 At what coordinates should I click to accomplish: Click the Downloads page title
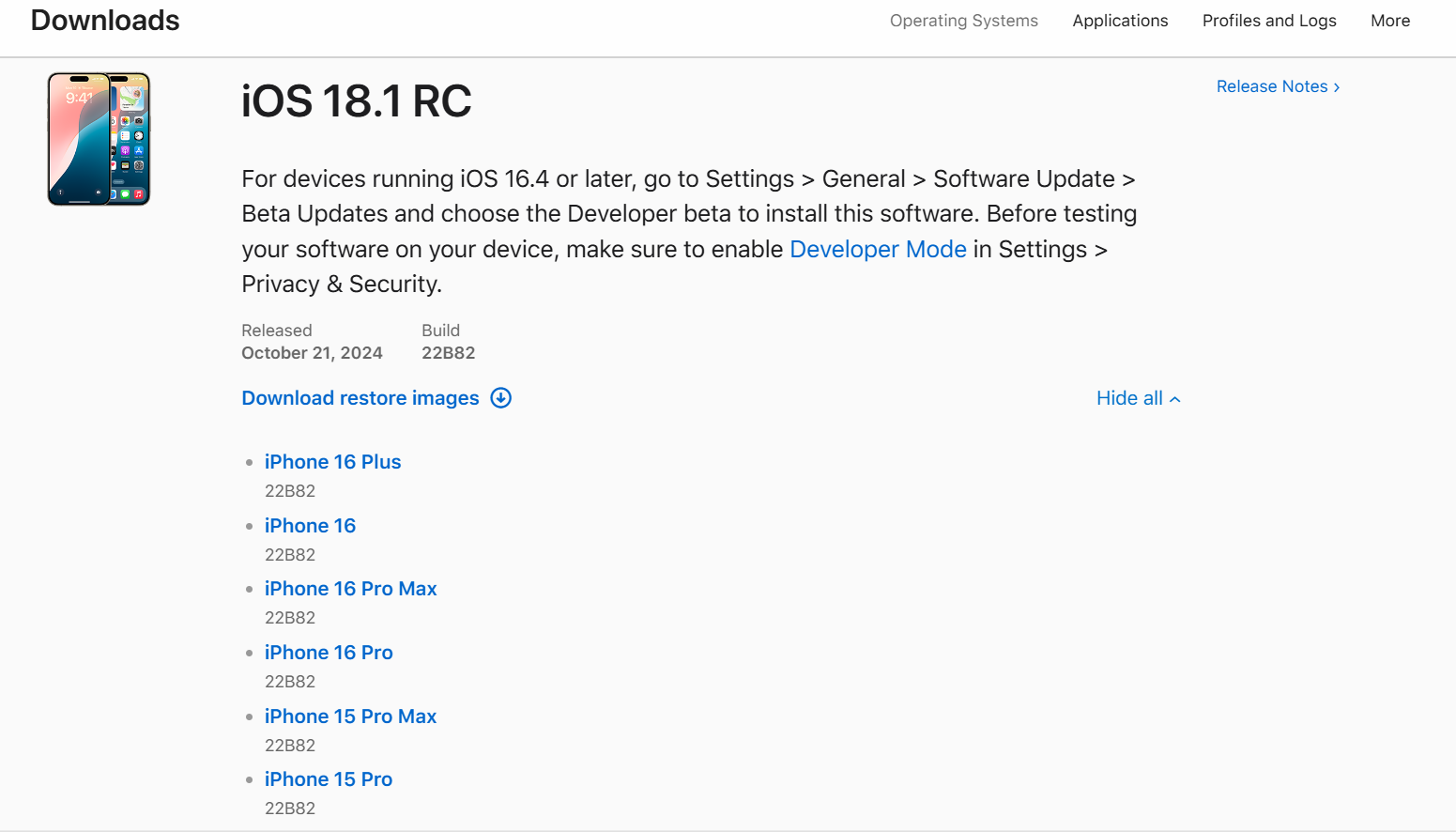coord(105,21)
